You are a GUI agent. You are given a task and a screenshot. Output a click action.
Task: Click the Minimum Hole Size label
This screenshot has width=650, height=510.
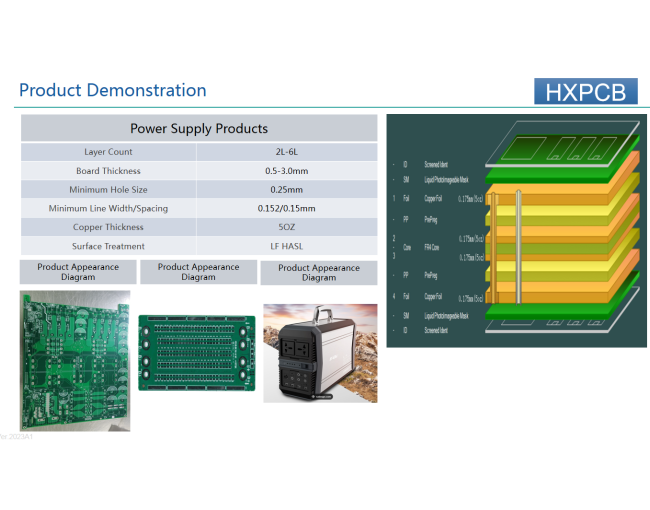108,190
